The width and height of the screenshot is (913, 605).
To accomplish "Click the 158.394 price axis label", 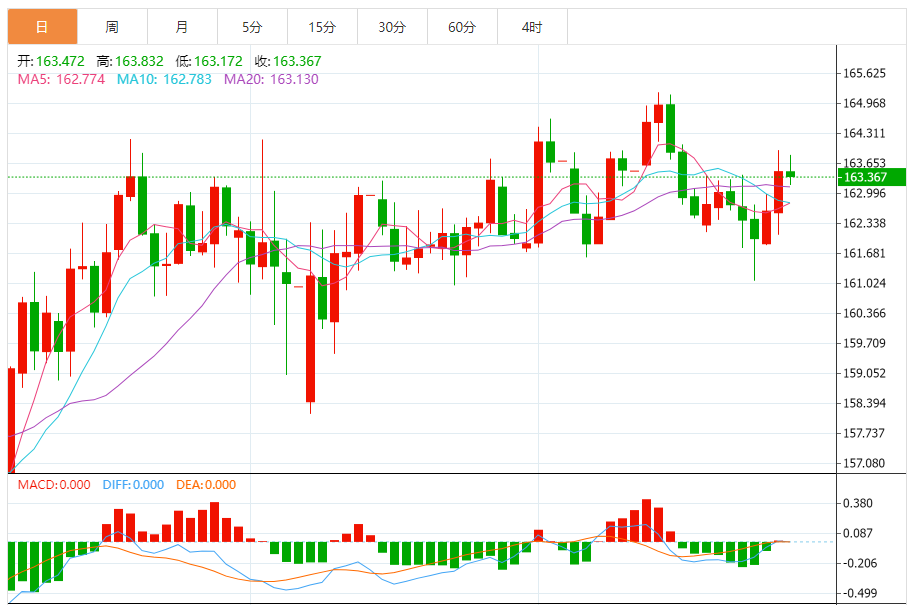I will coord(864,403).
